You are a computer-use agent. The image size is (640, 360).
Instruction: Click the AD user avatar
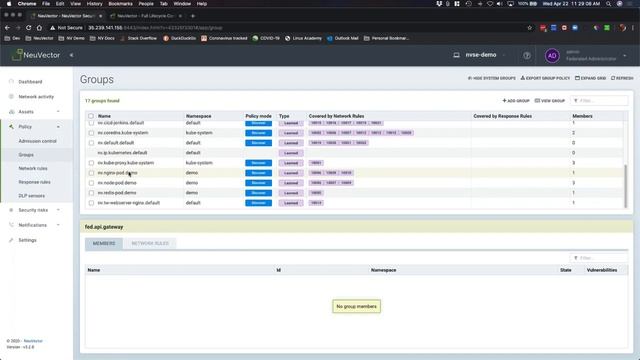click(x=552, y=56)
